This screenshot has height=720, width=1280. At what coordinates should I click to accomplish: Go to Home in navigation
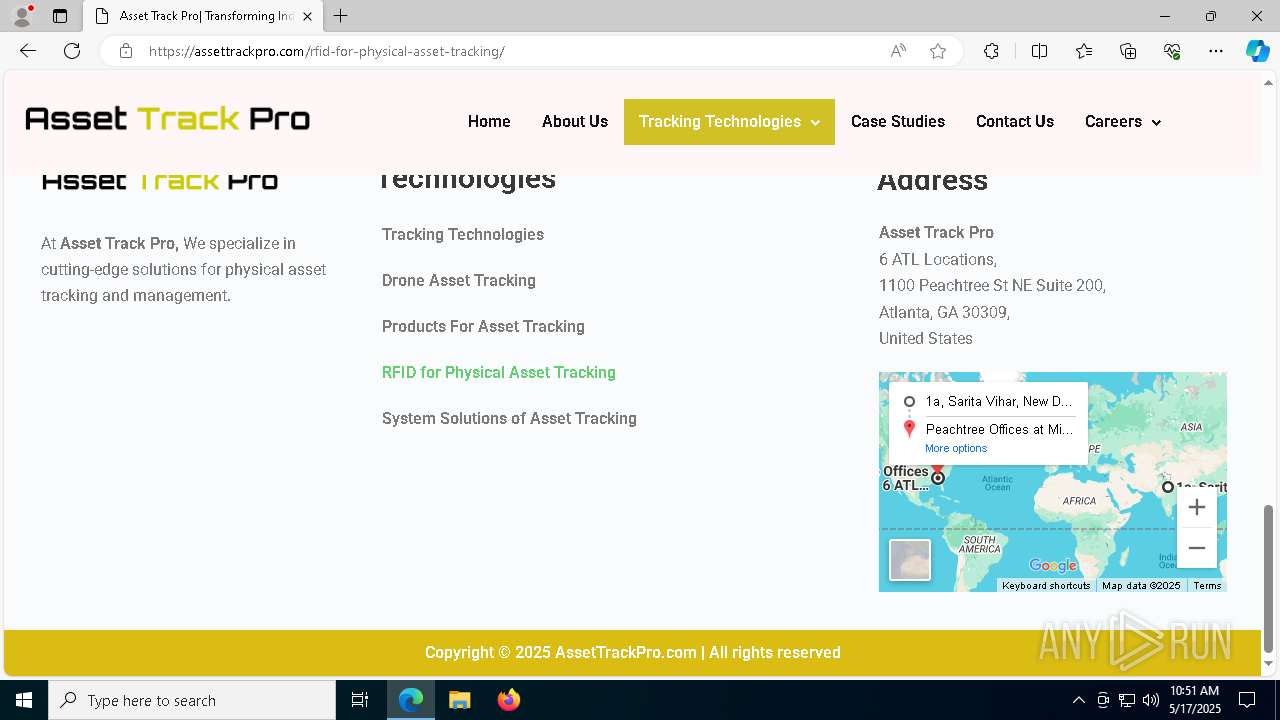489,122
